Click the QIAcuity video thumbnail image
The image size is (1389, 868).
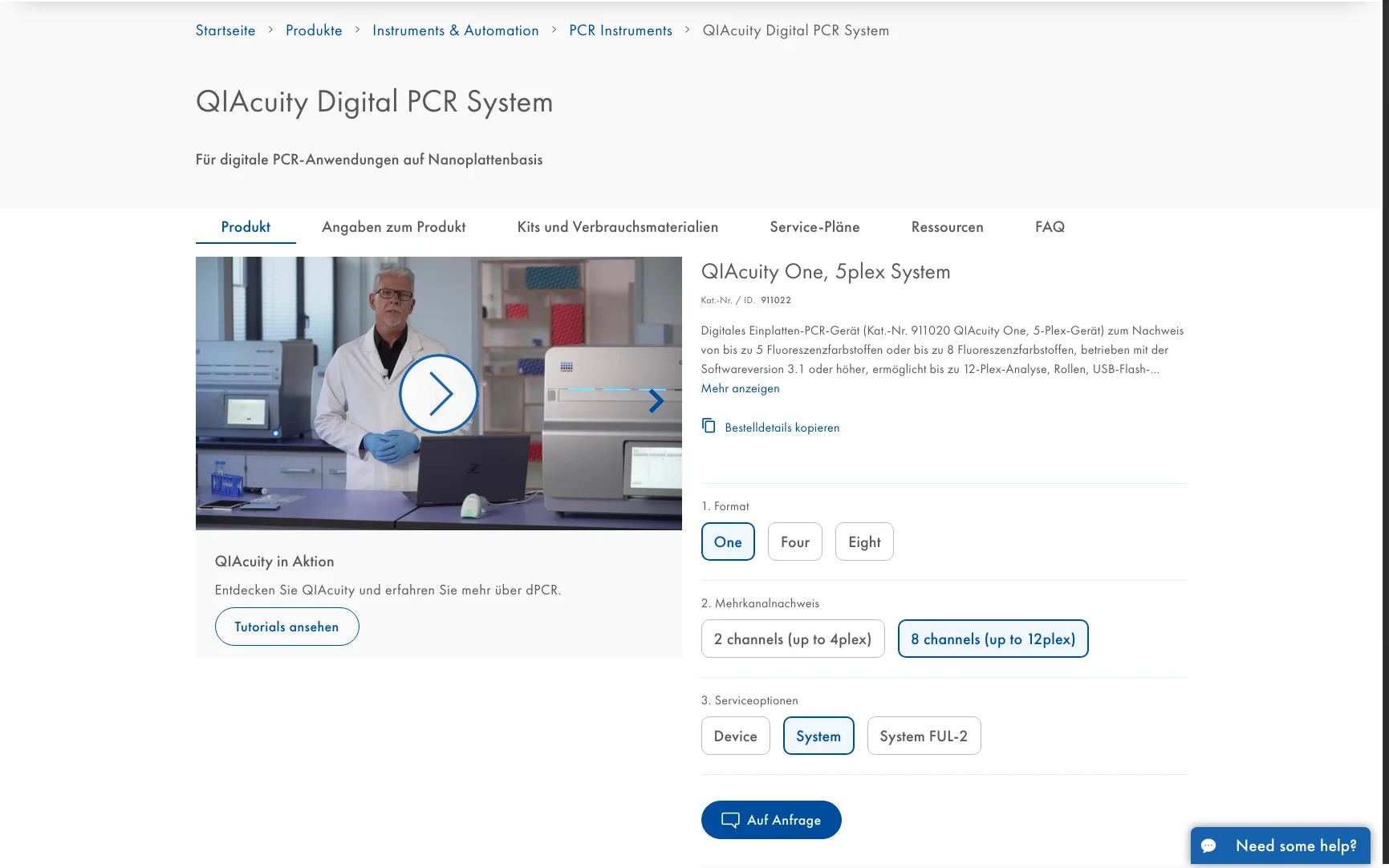click(x=439, y=393)
